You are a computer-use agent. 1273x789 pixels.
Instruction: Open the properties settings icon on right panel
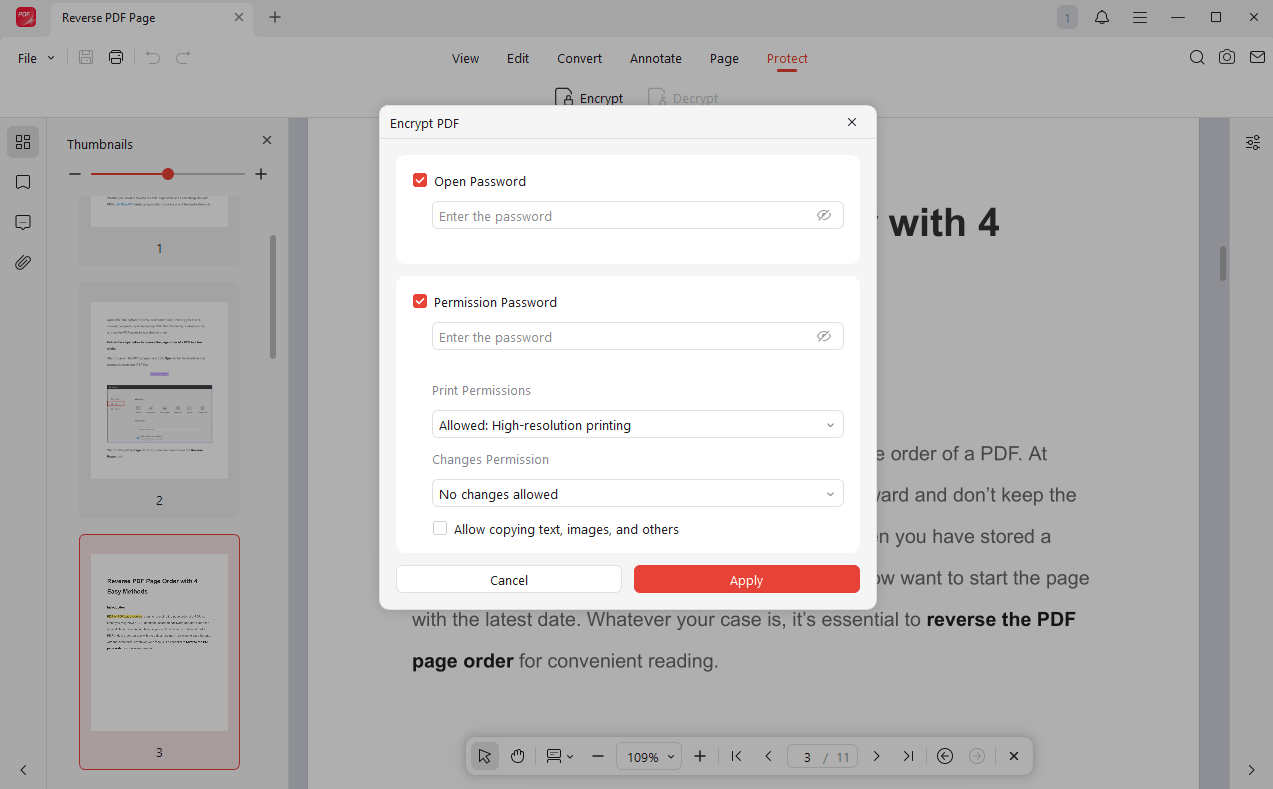point(1253,142)
